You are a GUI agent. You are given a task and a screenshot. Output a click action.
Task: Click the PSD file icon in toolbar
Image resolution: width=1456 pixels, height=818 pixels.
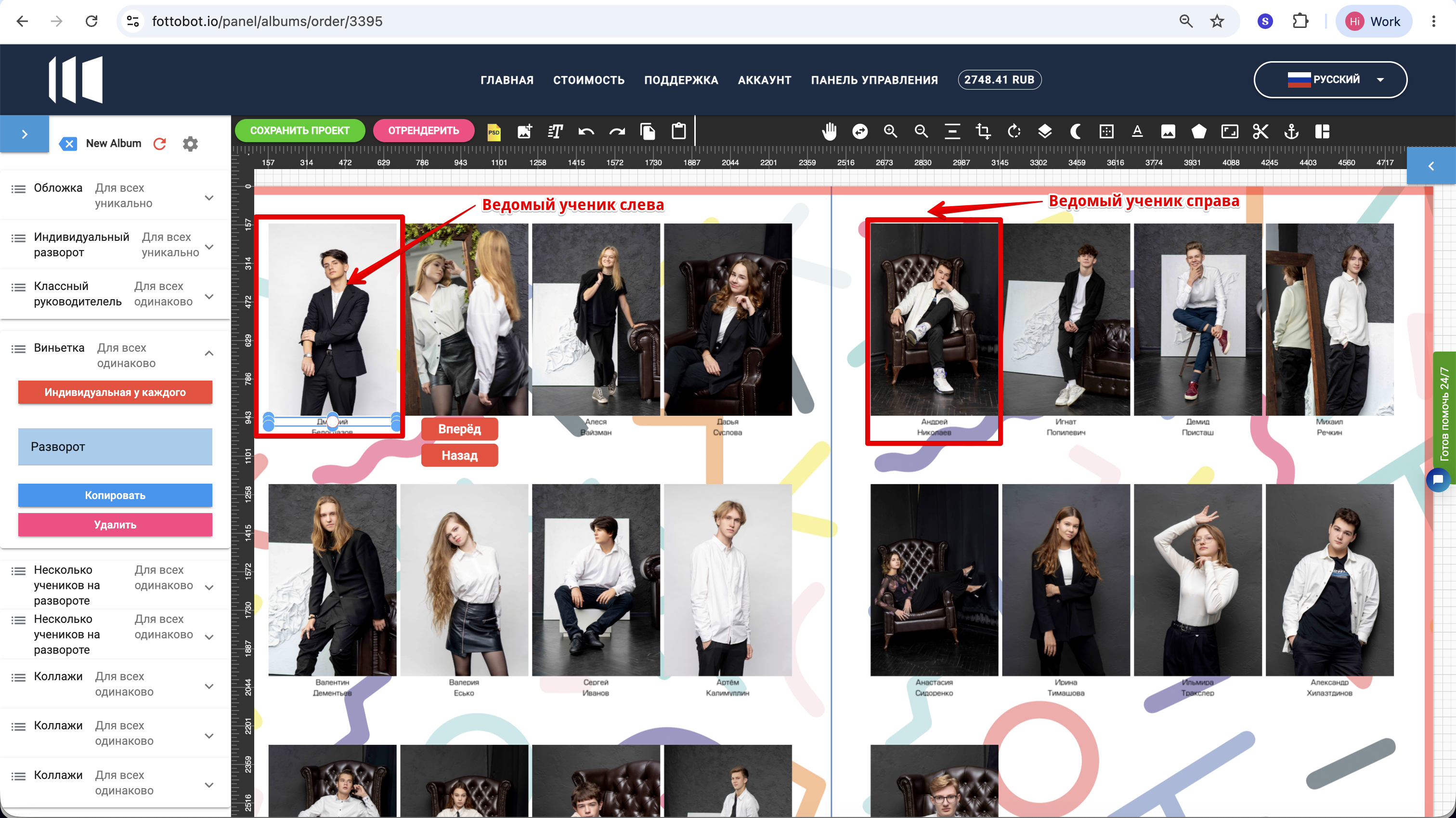pos(494,132)
